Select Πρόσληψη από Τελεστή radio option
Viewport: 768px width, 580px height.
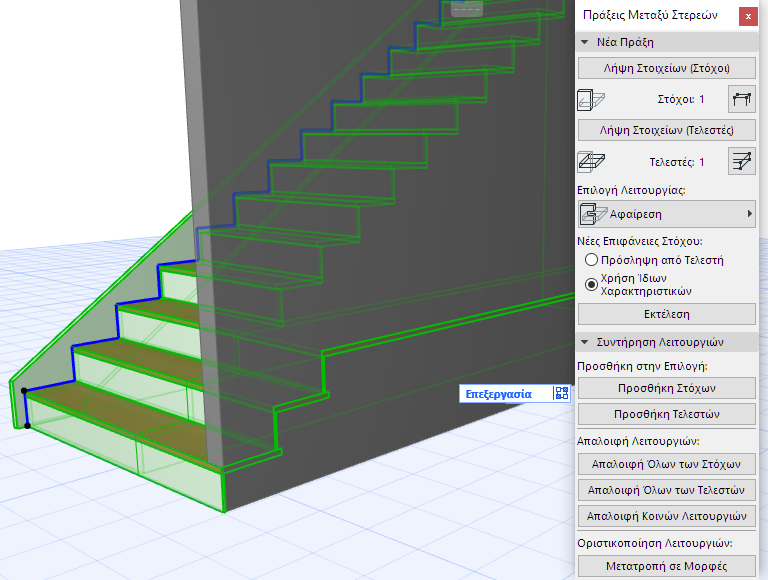(592, 260)
